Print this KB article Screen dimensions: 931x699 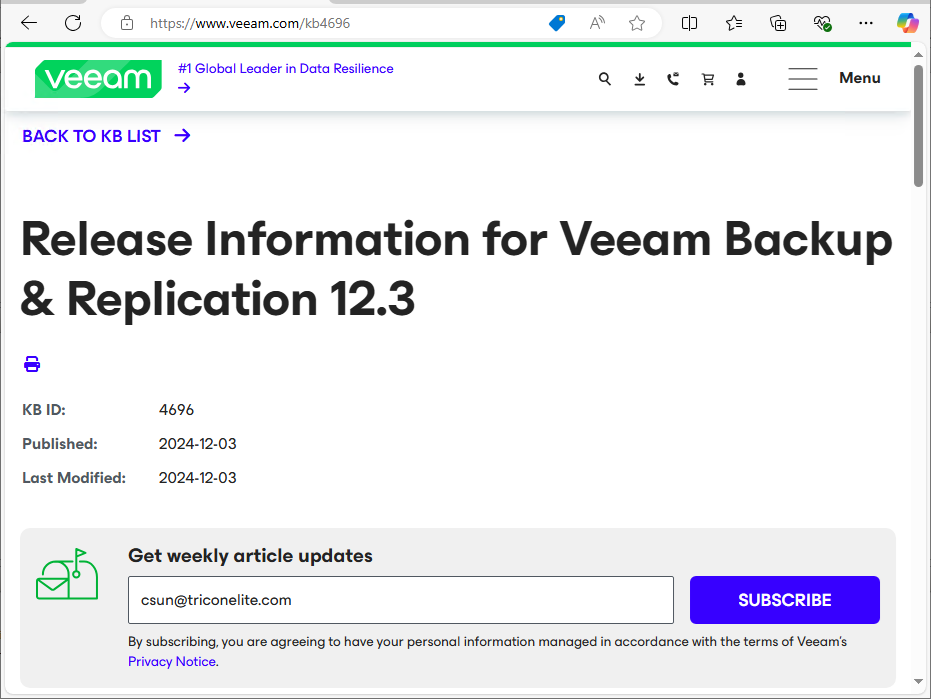32,363
